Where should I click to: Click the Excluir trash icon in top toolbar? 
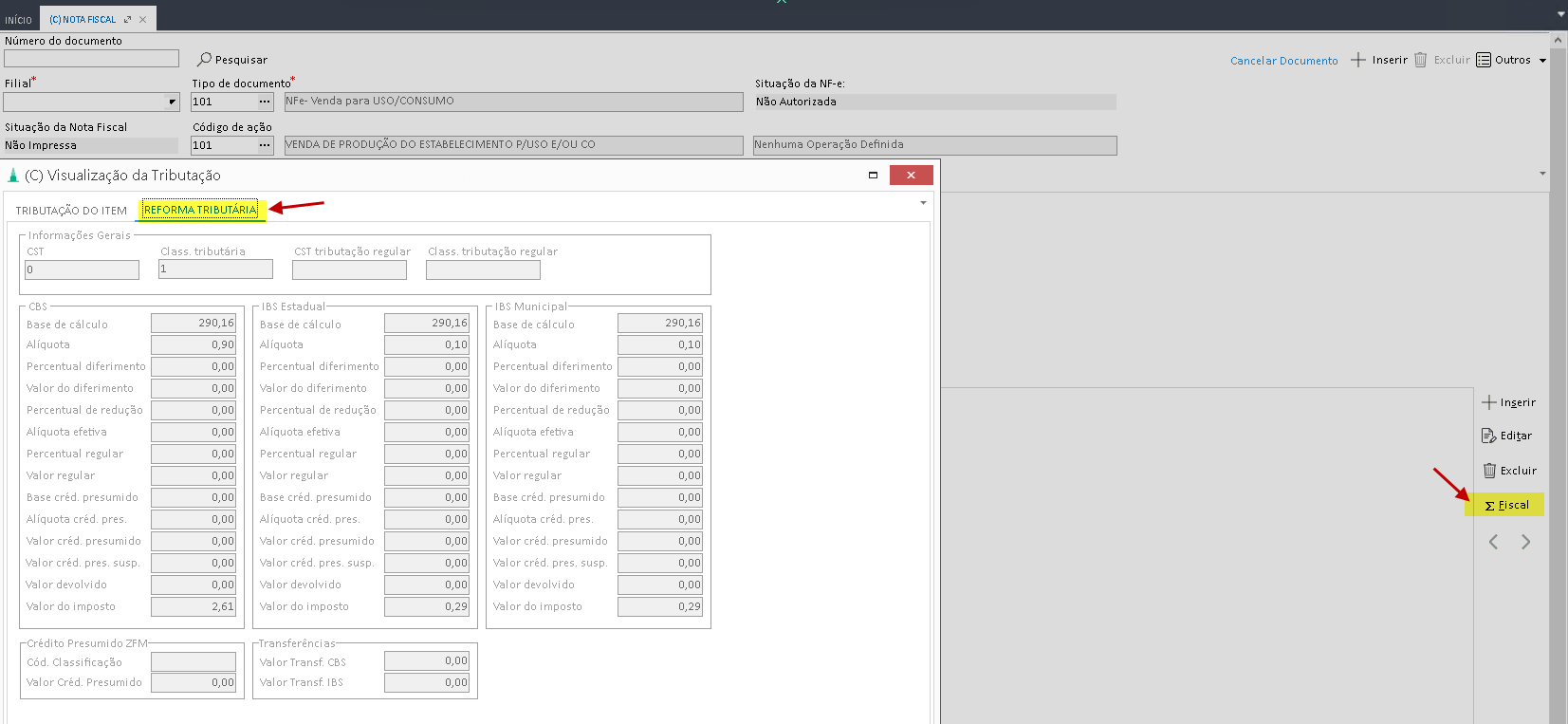(1420, 60)
